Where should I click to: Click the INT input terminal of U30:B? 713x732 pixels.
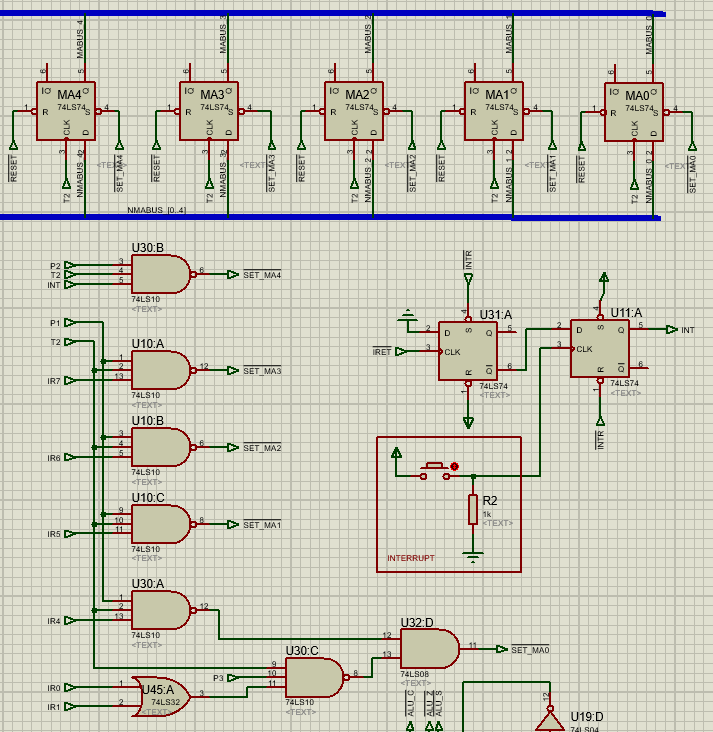click(70, 284)
